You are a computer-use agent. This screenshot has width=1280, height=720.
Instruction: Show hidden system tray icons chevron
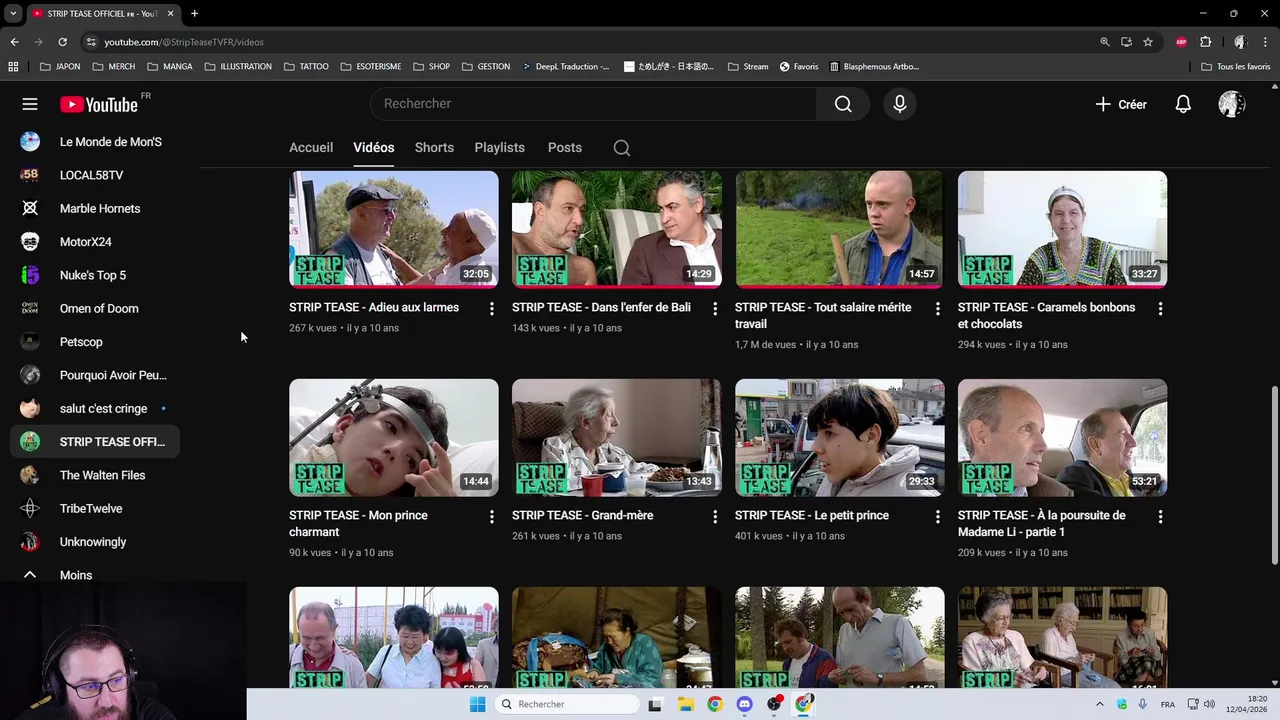(x=1099, y=704)
